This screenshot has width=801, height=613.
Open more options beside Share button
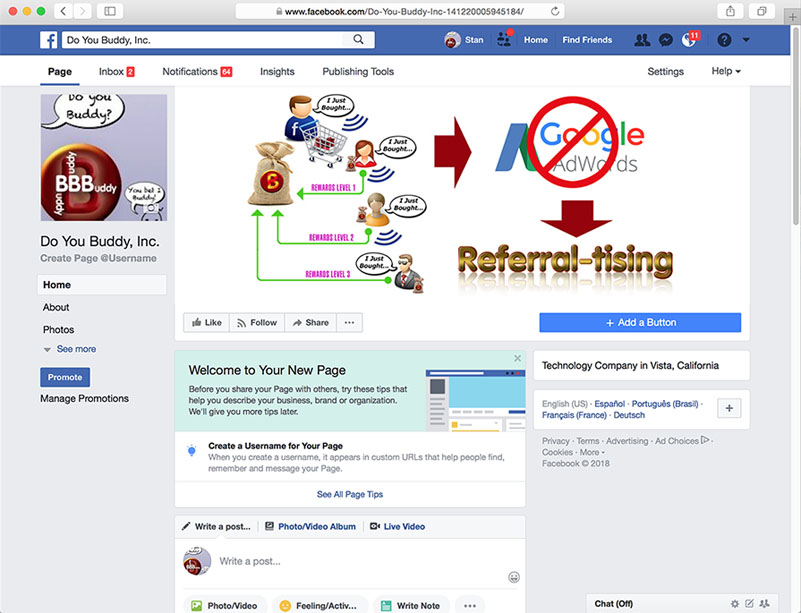coord(349,322)
